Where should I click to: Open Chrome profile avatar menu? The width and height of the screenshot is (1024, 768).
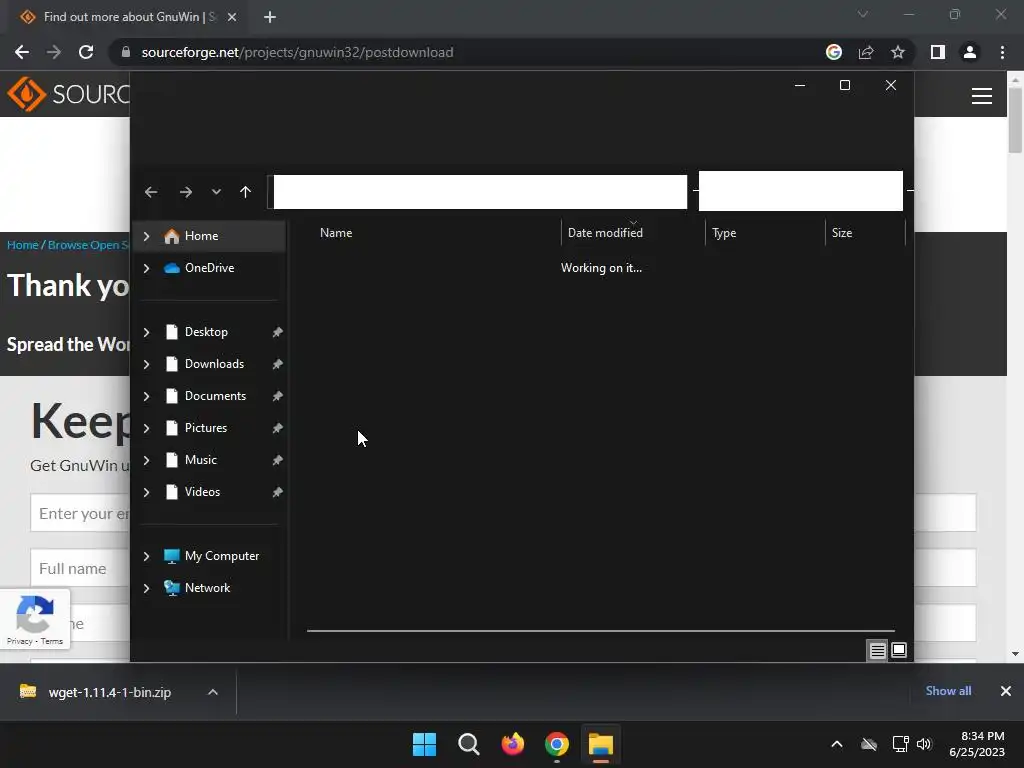[x=970, y=52]
